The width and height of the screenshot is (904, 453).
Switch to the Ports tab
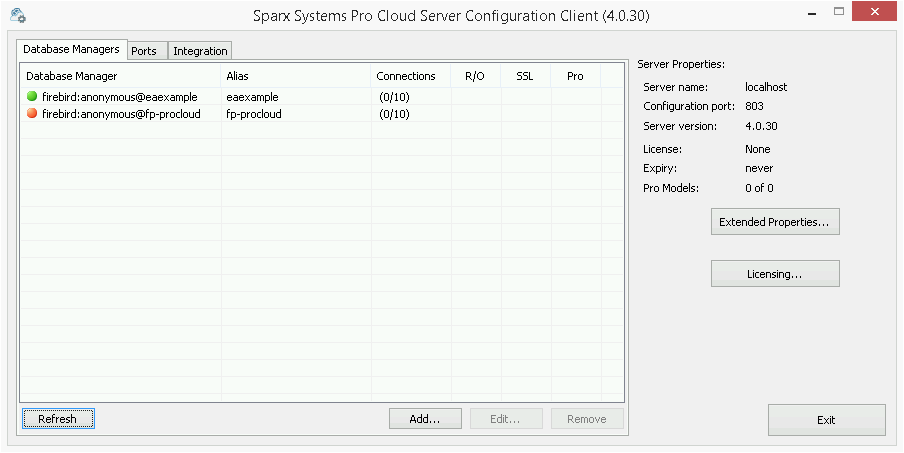point(144,51)
